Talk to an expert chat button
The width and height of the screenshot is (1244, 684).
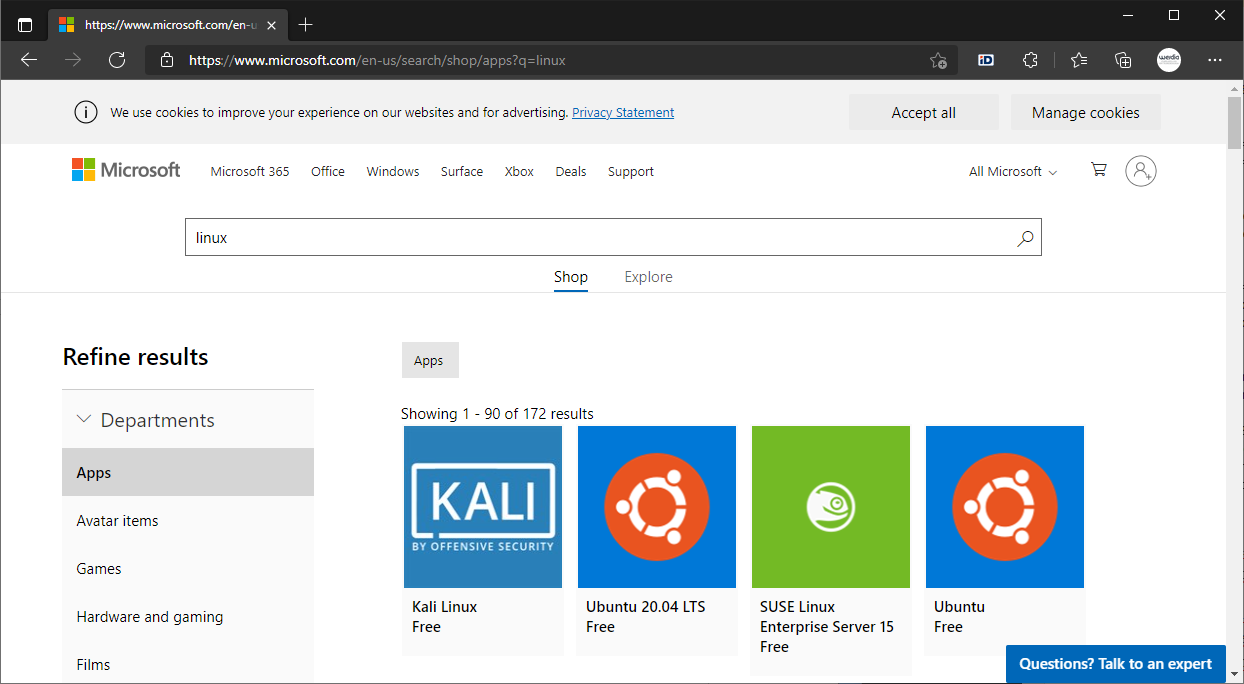[x=1116, y=664]
